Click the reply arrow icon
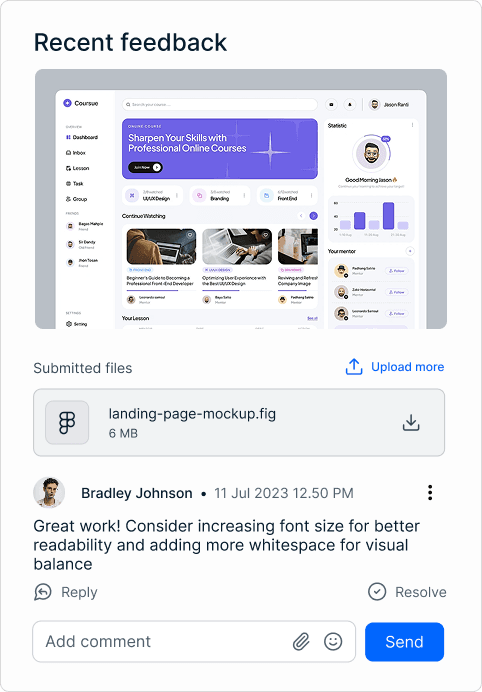The width and height of the screenshot is (482, 692). click(x=43, y=592)
